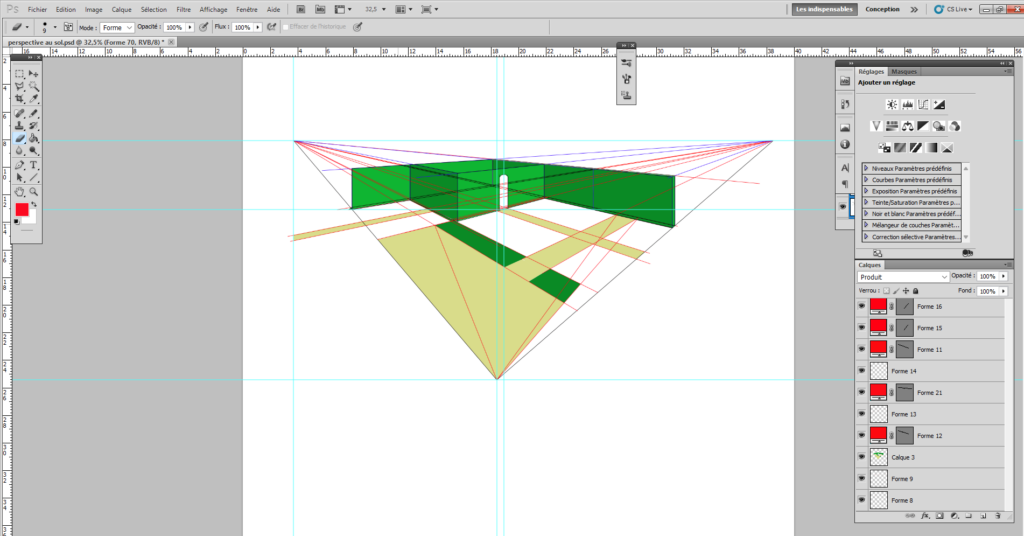The height and width of the screenshot is (536, 1024).
Task: Click the red foreground color swatch
Action: (x=22, y=210)
